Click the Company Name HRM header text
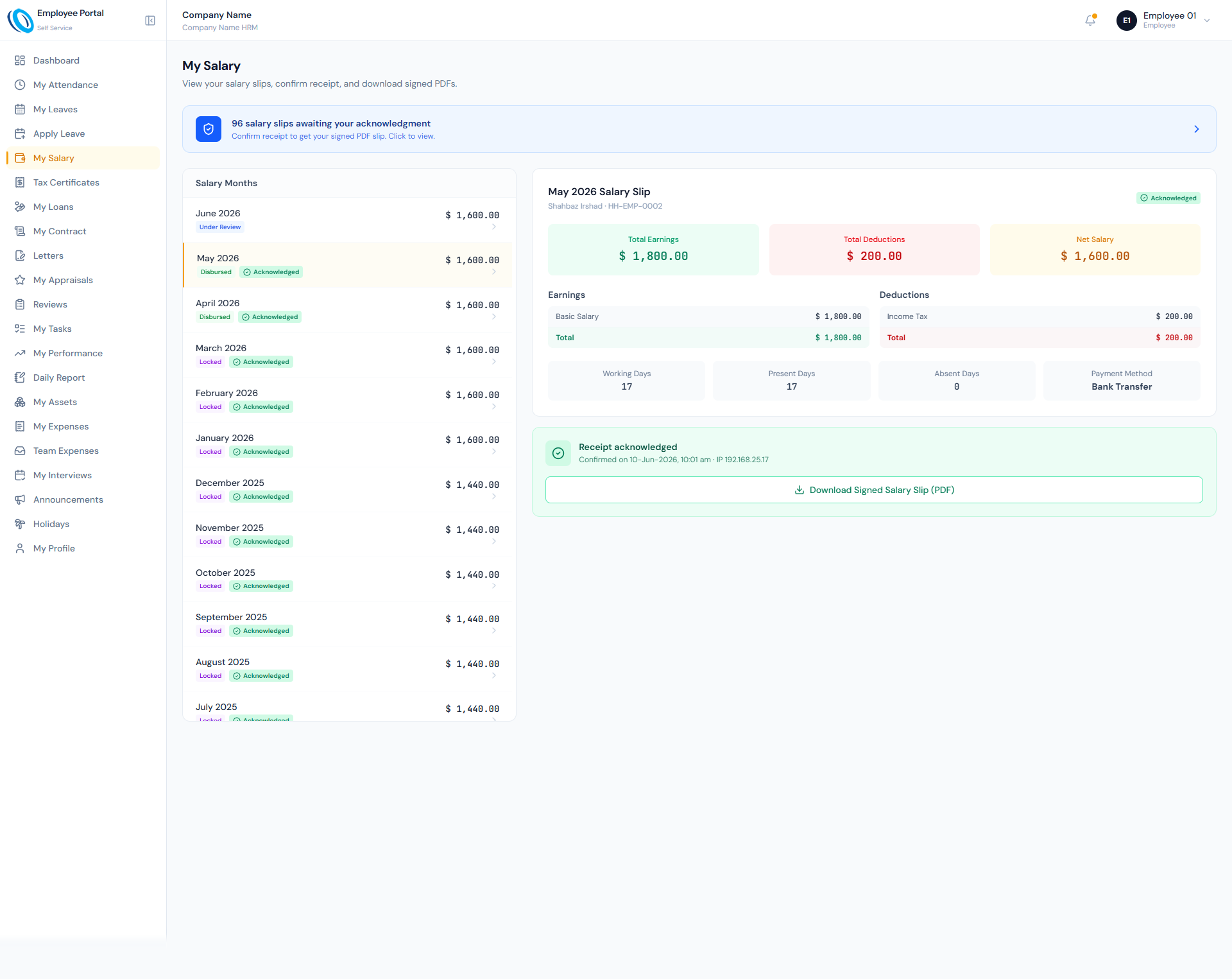This screenshot has width=1232, height=979. pyautogui.click(x=220, y=28)
